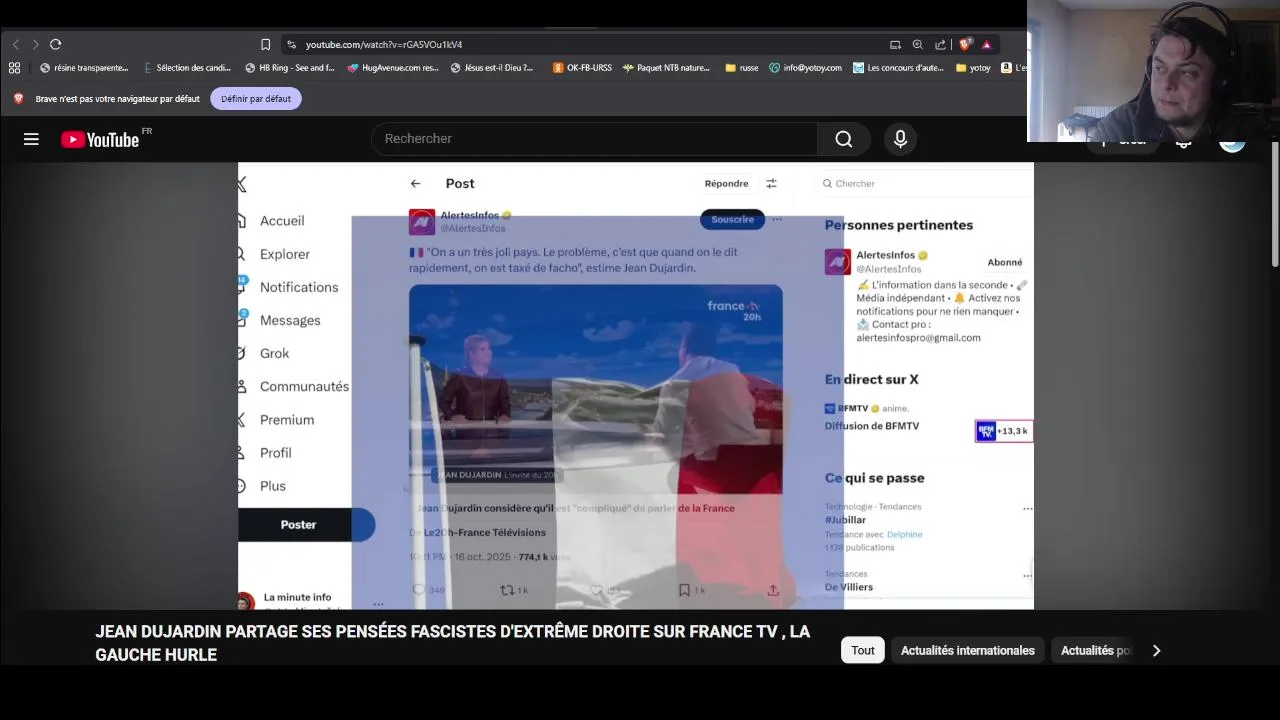This screenshot has height=720, width=1280.
Task: Click the BFMTV live badge thumbnail
Action: 1003,431
